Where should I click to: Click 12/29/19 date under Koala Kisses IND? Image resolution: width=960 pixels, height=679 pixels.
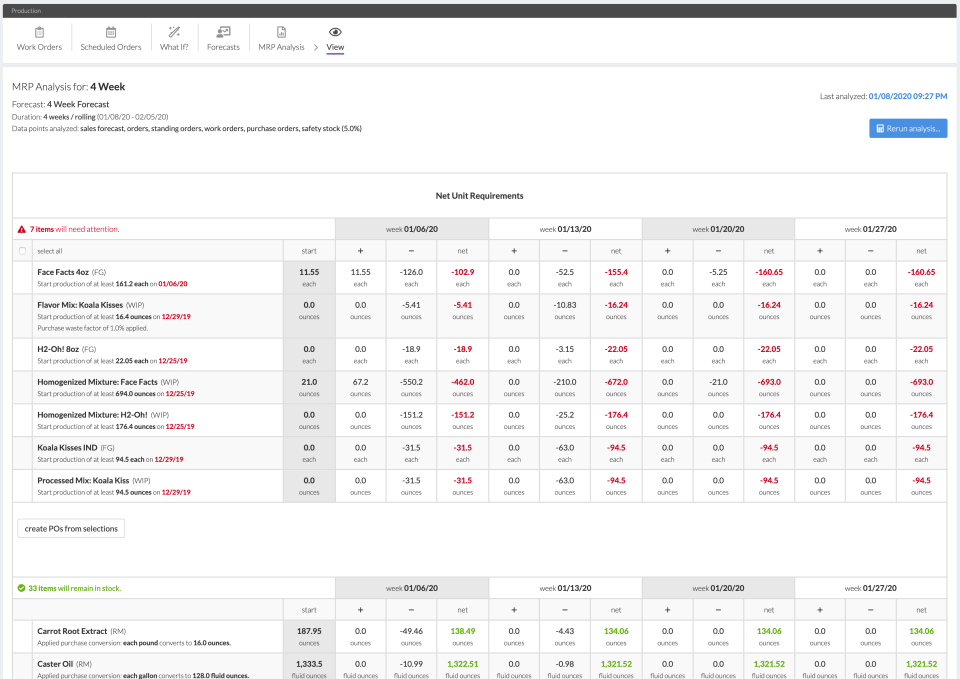[169, 460]
